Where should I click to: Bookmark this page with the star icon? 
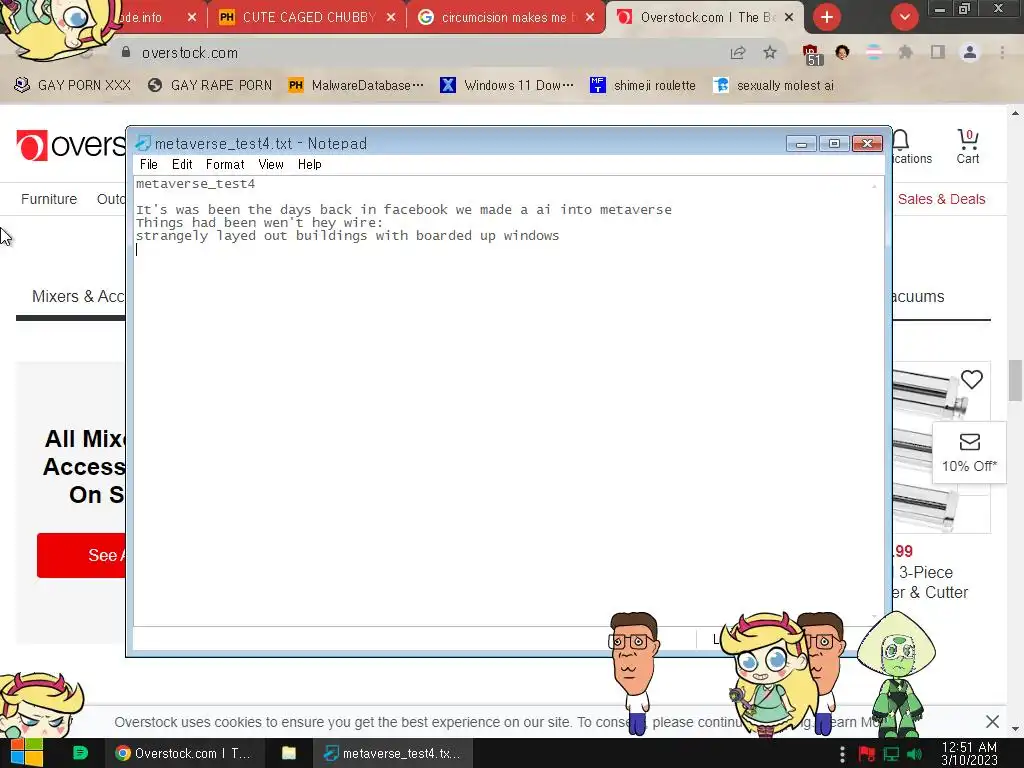coord(770,53)
